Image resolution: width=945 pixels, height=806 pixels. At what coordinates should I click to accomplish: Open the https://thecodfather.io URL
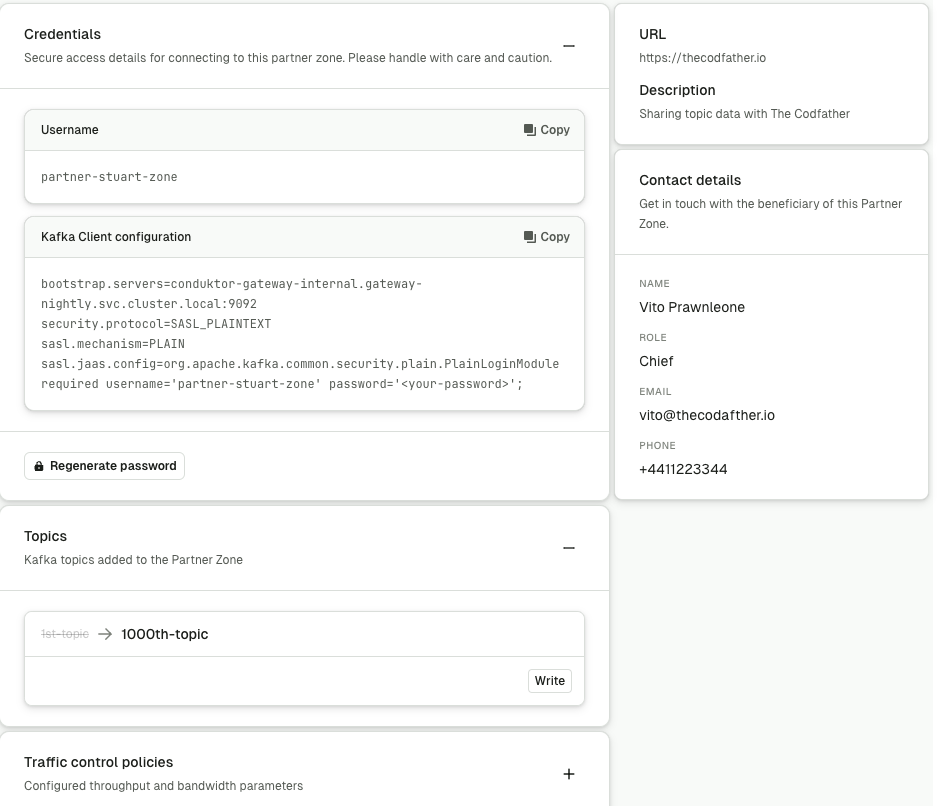(x=702, y=58)
